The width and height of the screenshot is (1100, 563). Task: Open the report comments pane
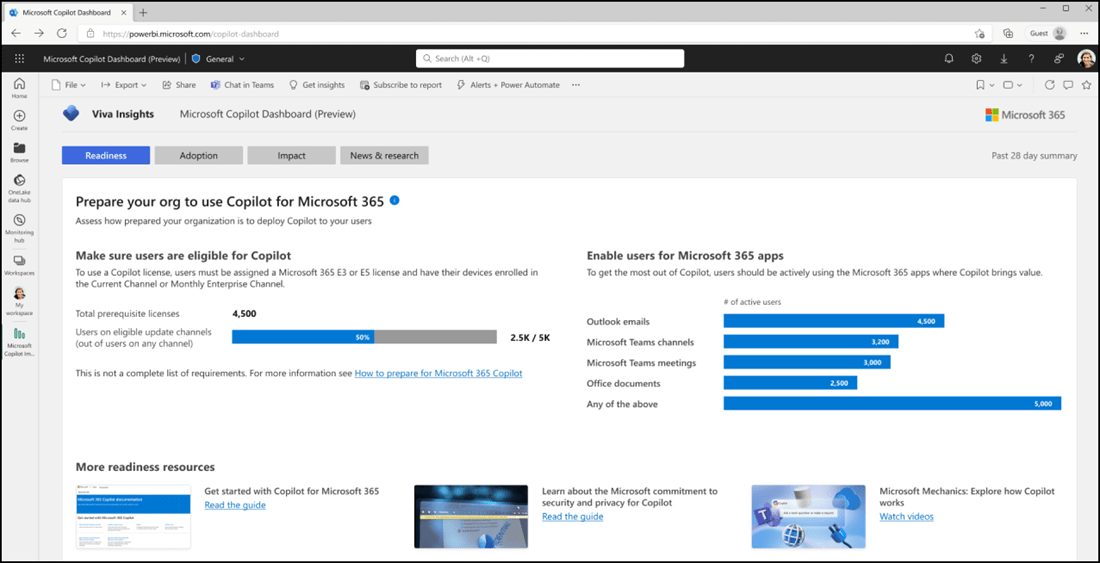[1068, 85]
